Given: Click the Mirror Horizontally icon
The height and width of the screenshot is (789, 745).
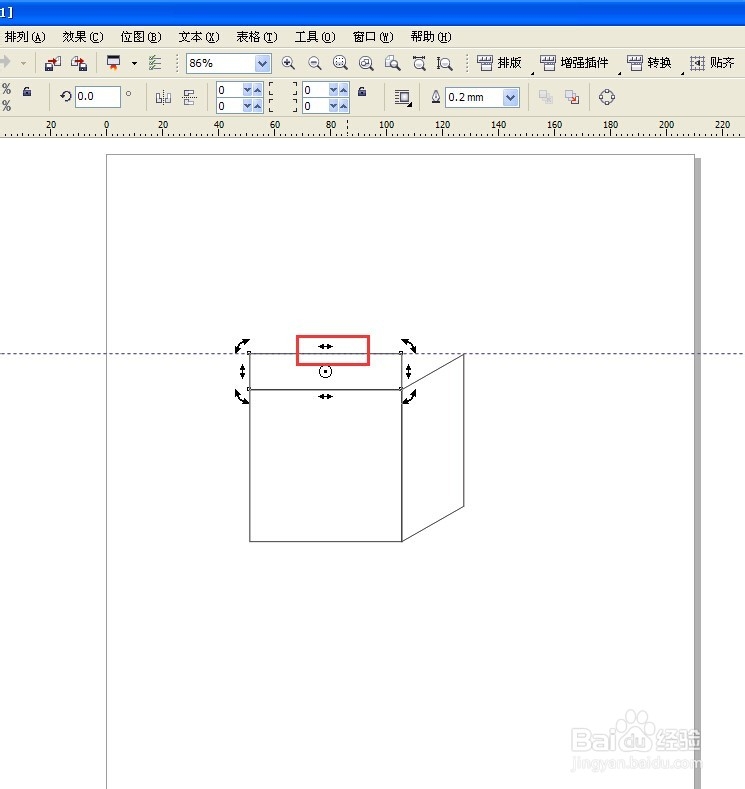Looking at the screenshot, I should 163,97.
